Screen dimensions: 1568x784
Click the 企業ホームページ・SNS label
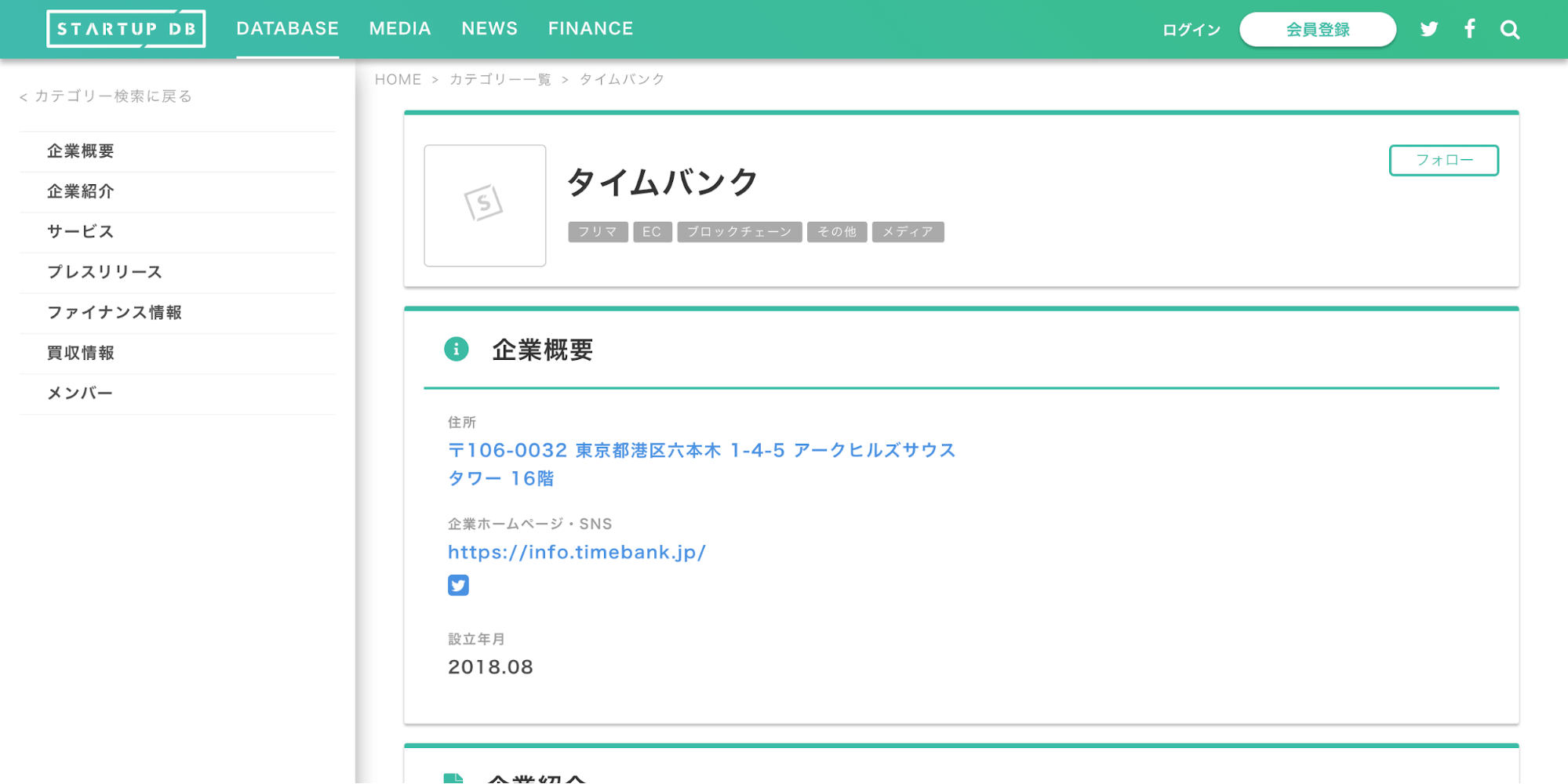[x=529, y=524]
